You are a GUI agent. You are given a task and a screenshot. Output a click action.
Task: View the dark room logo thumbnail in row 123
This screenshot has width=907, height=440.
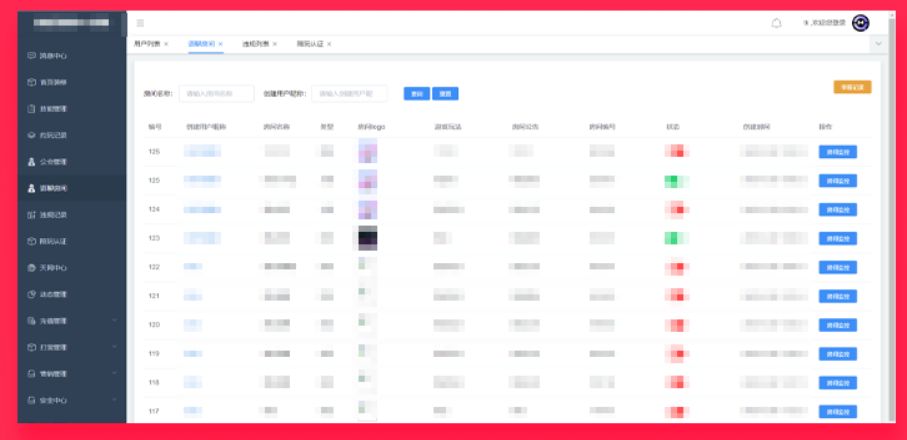tap(368, 238)
